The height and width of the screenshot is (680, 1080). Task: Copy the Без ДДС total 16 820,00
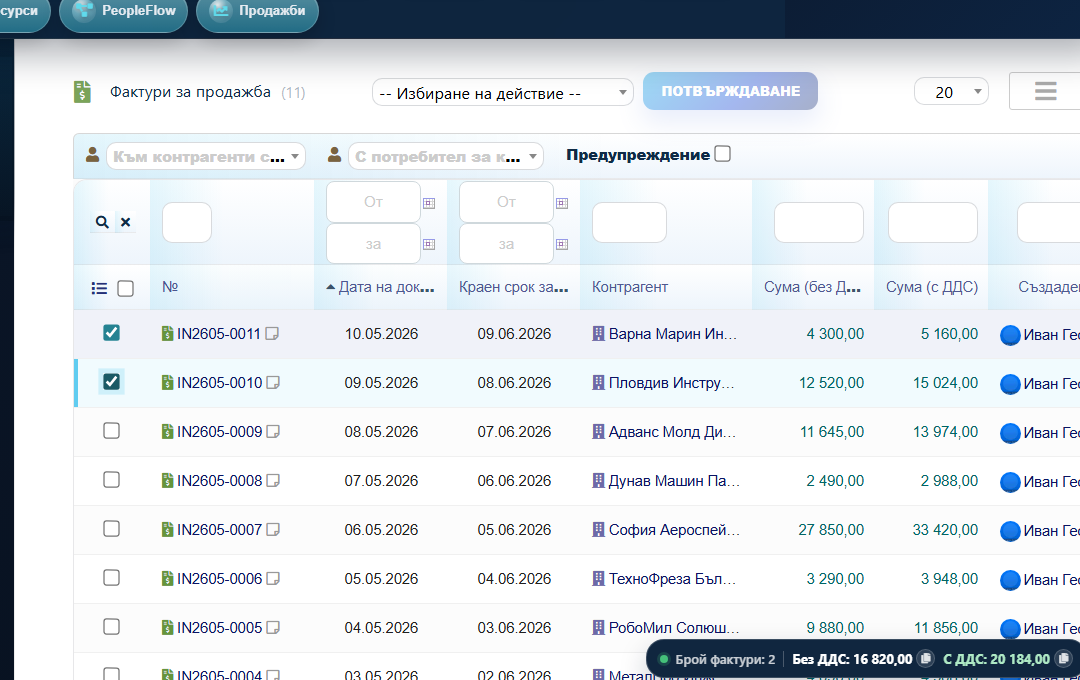pos(926,659)
